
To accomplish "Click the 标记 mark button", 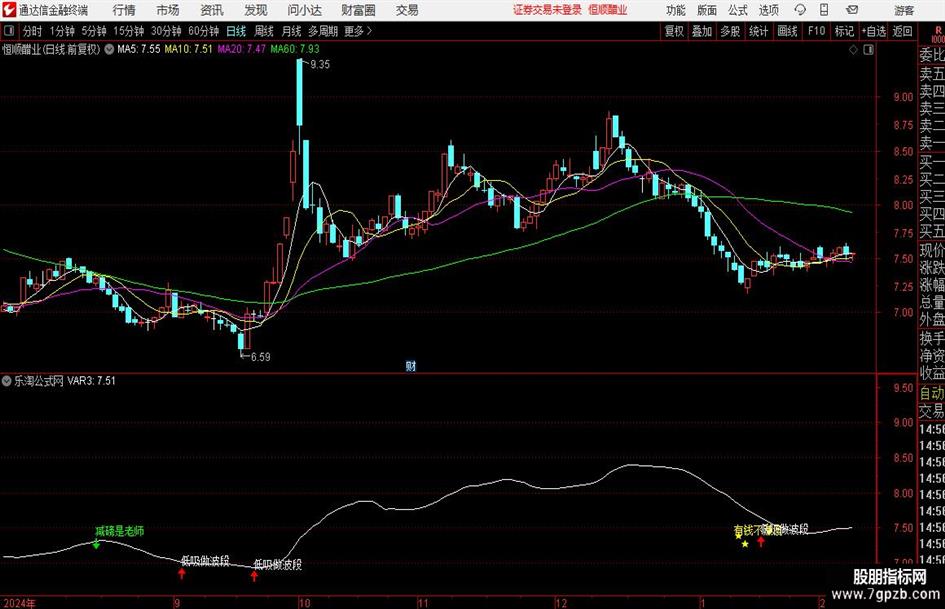I will coord(844,31).
